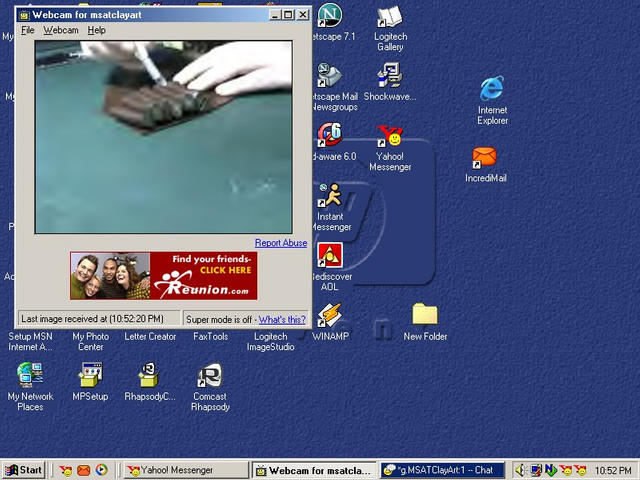The height and width of the screenshot is (480, 640).
Task: Click the FaxTools label
Action: point(211,337)
